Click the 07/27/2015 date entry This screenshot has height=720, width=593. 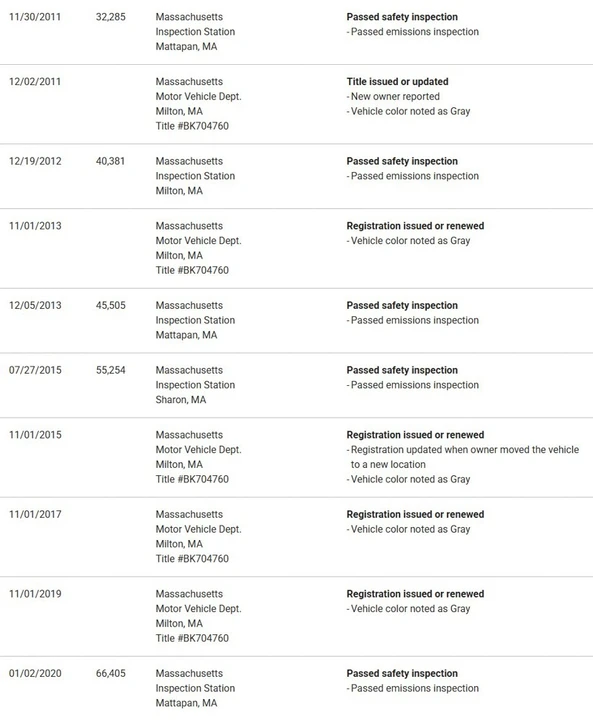(x=35, y=370)
